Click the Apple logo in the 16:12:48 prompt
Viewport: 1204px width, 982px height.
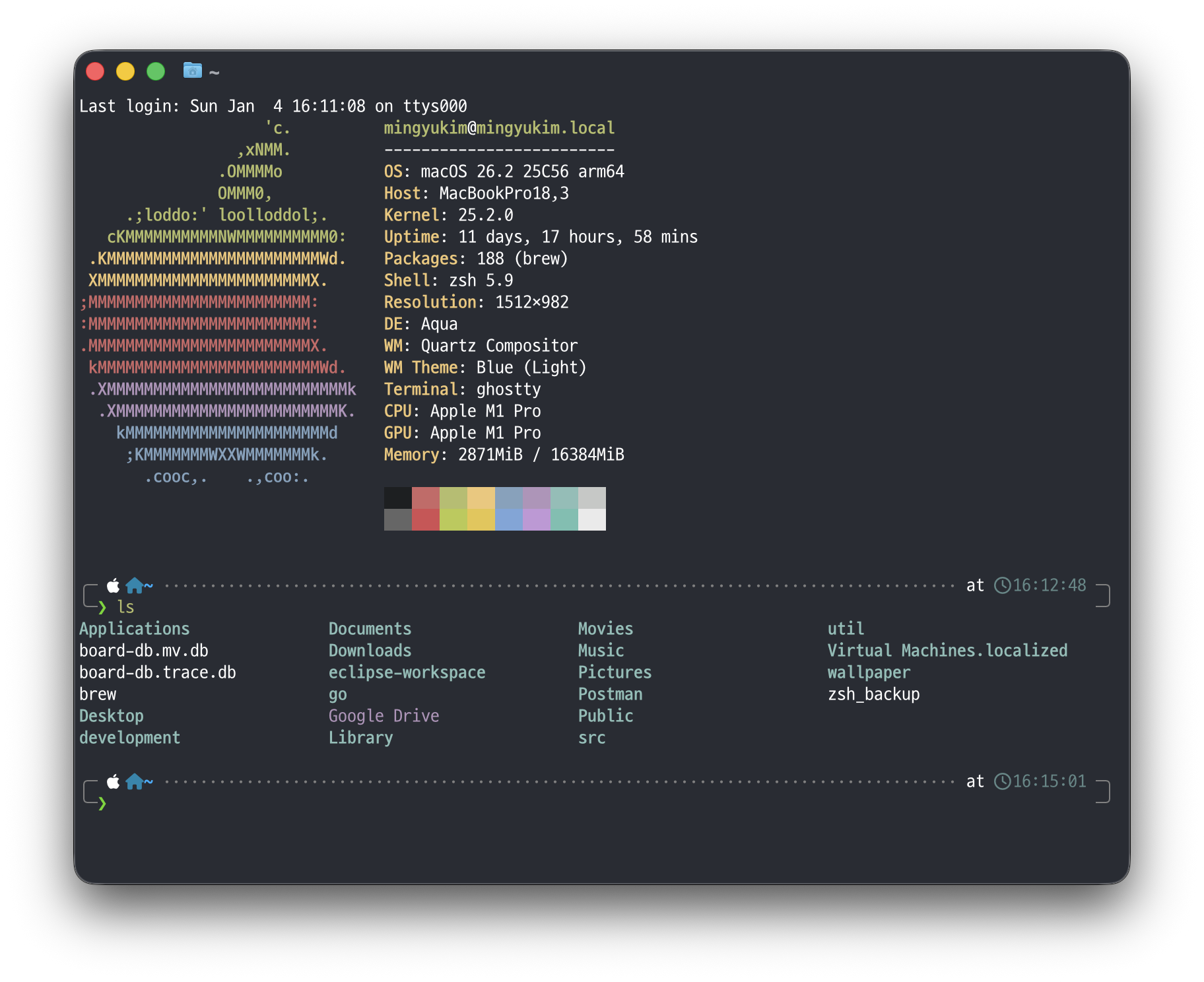pyautogui.click(x=114, y=585)
